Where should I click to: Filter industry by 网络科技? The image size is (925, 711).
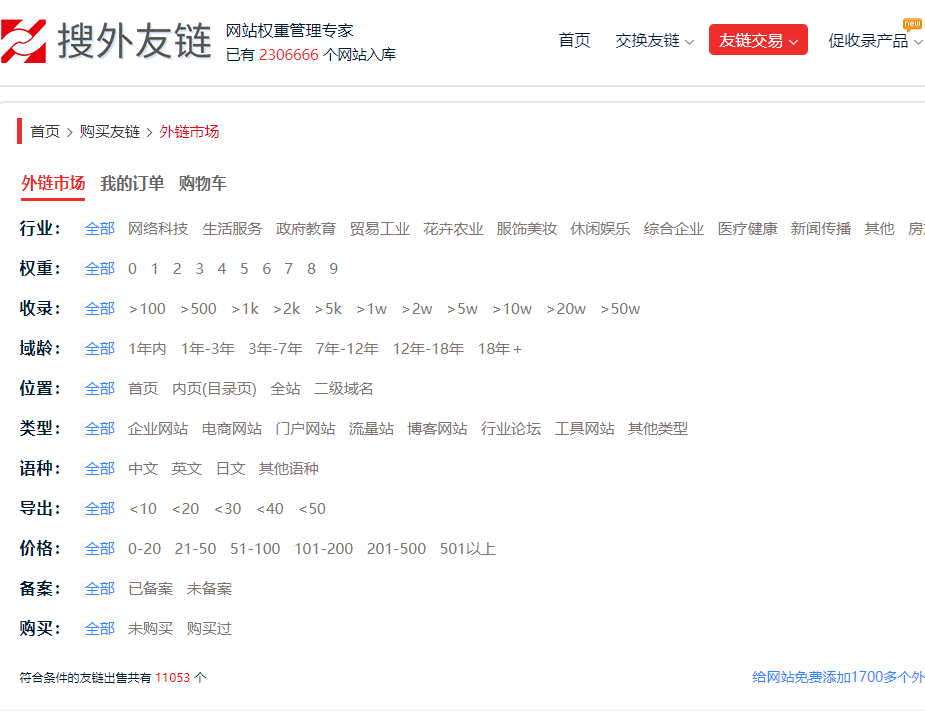point(158,228)
